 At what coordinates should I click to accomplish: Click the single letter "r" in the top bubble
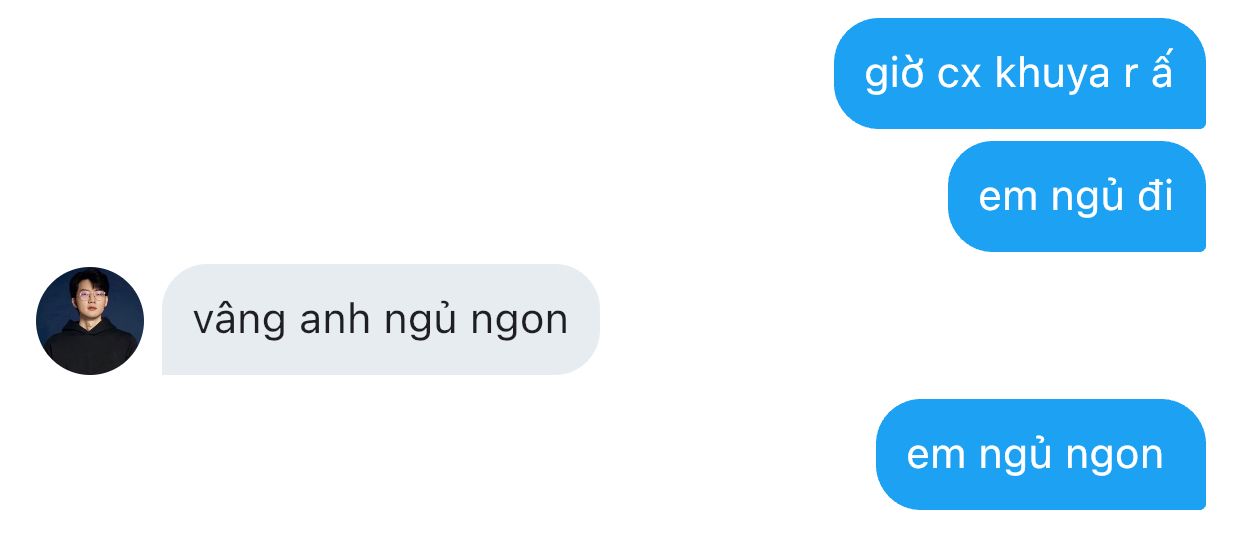(1131, 78)
